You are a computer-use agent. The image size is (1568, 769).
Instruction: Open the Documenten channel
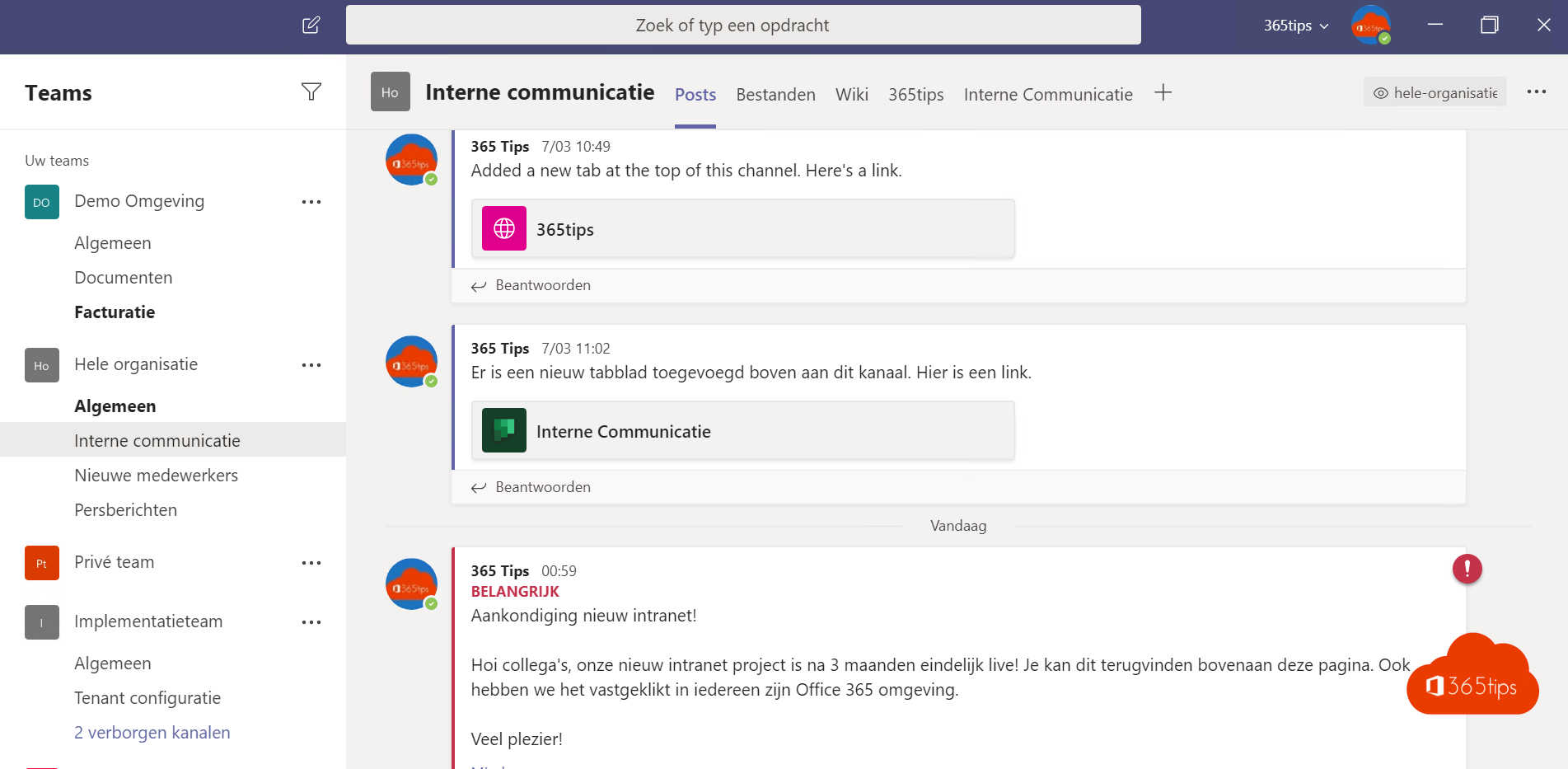[x=124, y=278]
